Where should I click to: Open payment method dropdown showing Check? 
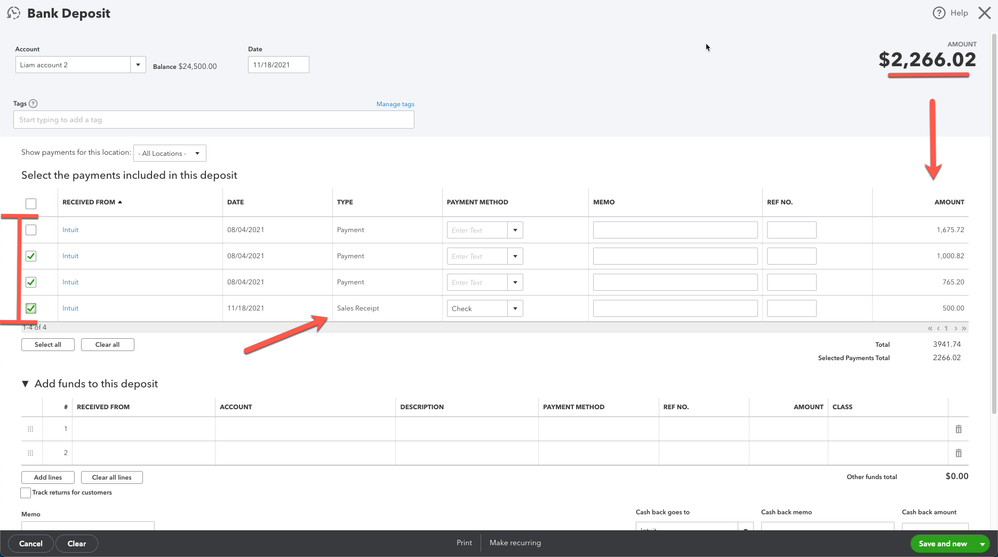[x=515, y=309]
